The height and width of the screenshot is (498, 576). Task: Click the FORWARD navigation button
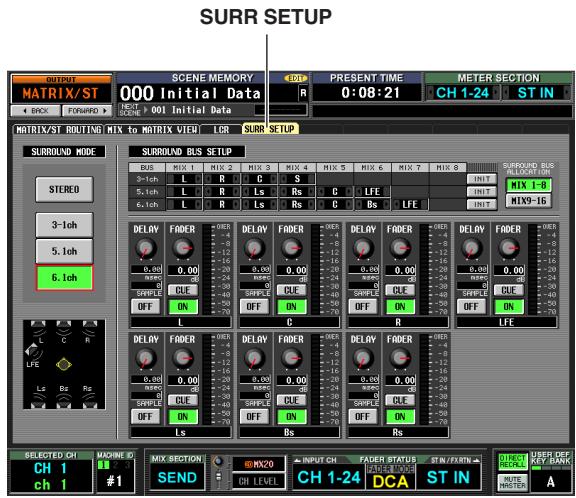[87, 111]
